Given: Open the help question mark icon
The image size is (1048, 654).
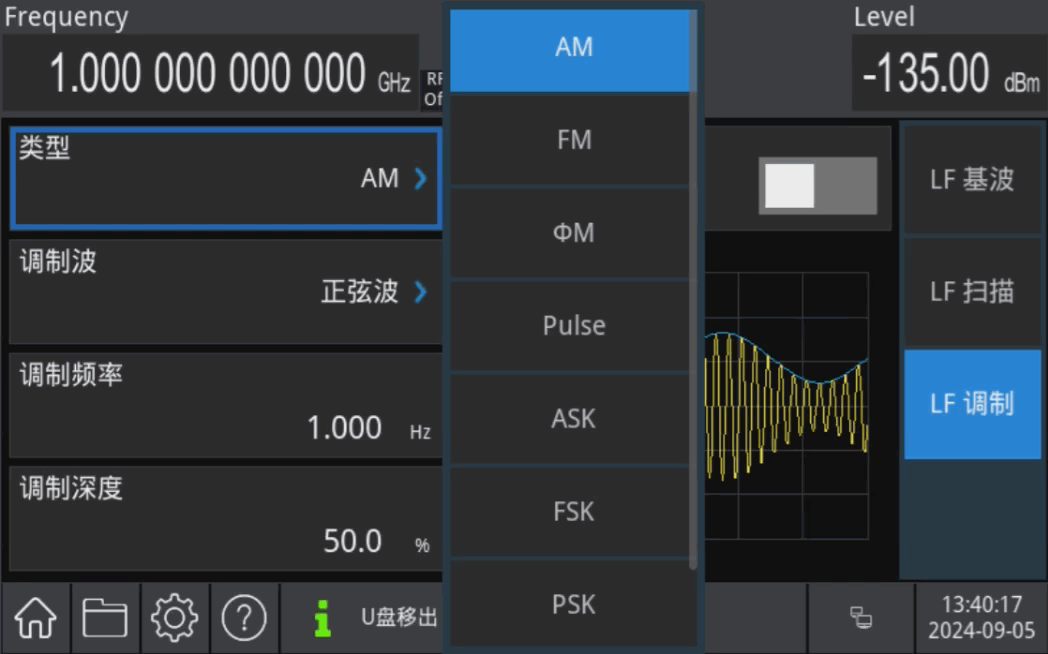Looking at the screenshot, I should [x=244, y=617].
